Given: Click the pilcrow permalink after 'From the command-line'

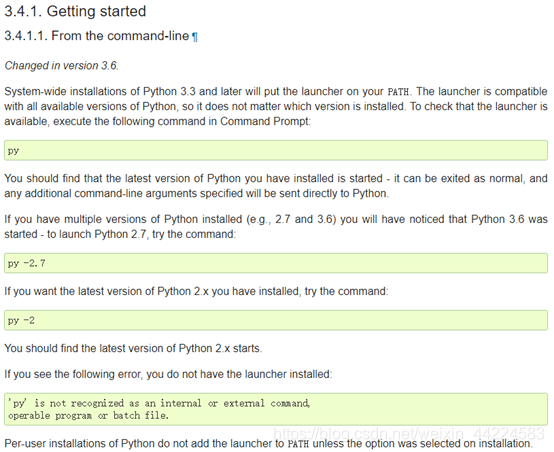Looking at the screenshot, I should point(195,37).
